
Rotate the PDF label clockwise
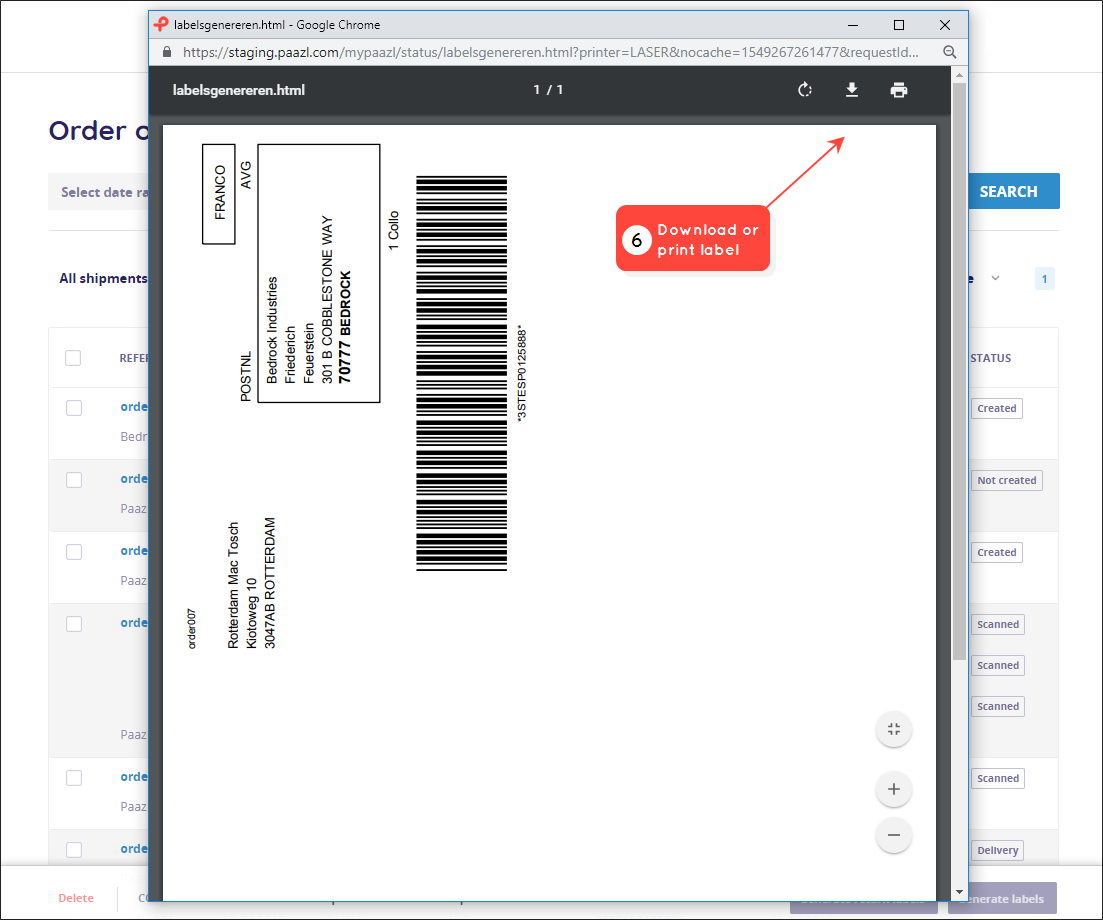(x=805, y=90)
